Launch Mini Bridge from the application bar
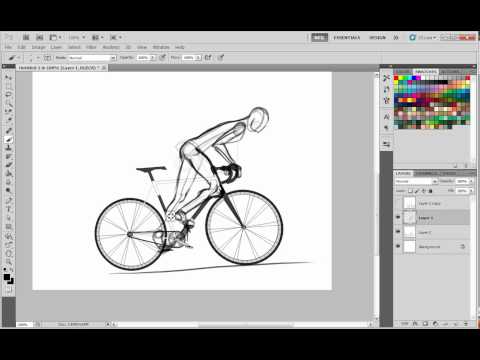This screenshot has height=360, width=480. pos(40,37)
